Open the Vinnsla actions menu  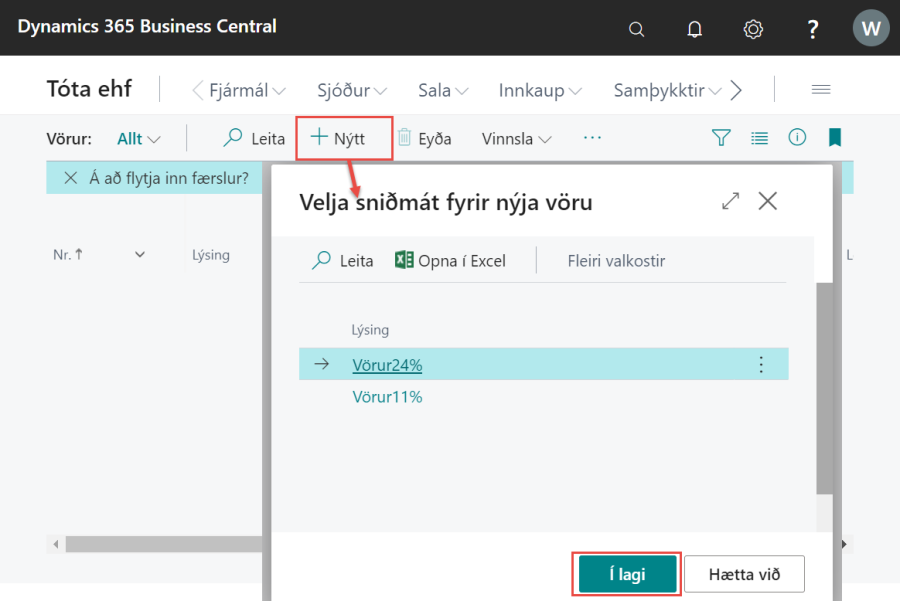coord(516,139)
